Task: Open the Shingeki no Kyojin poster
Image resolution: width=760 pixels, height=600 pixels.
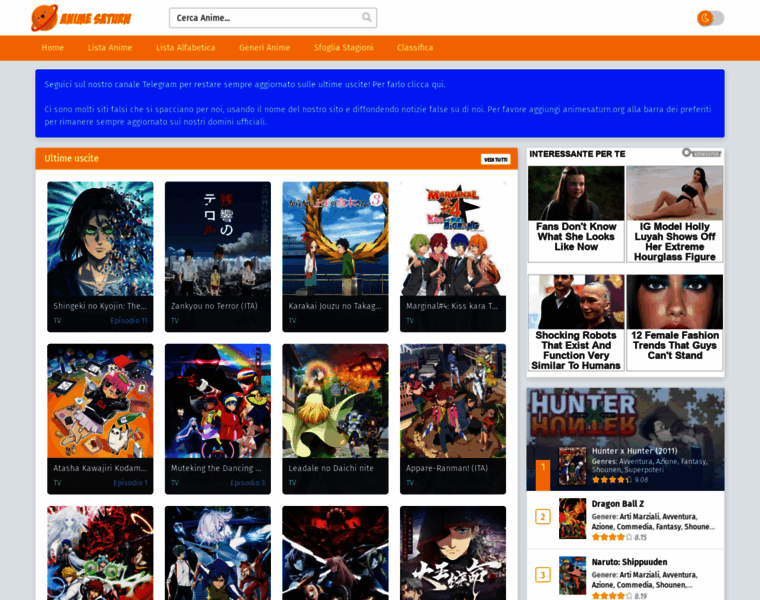Action: click(100, 238)
